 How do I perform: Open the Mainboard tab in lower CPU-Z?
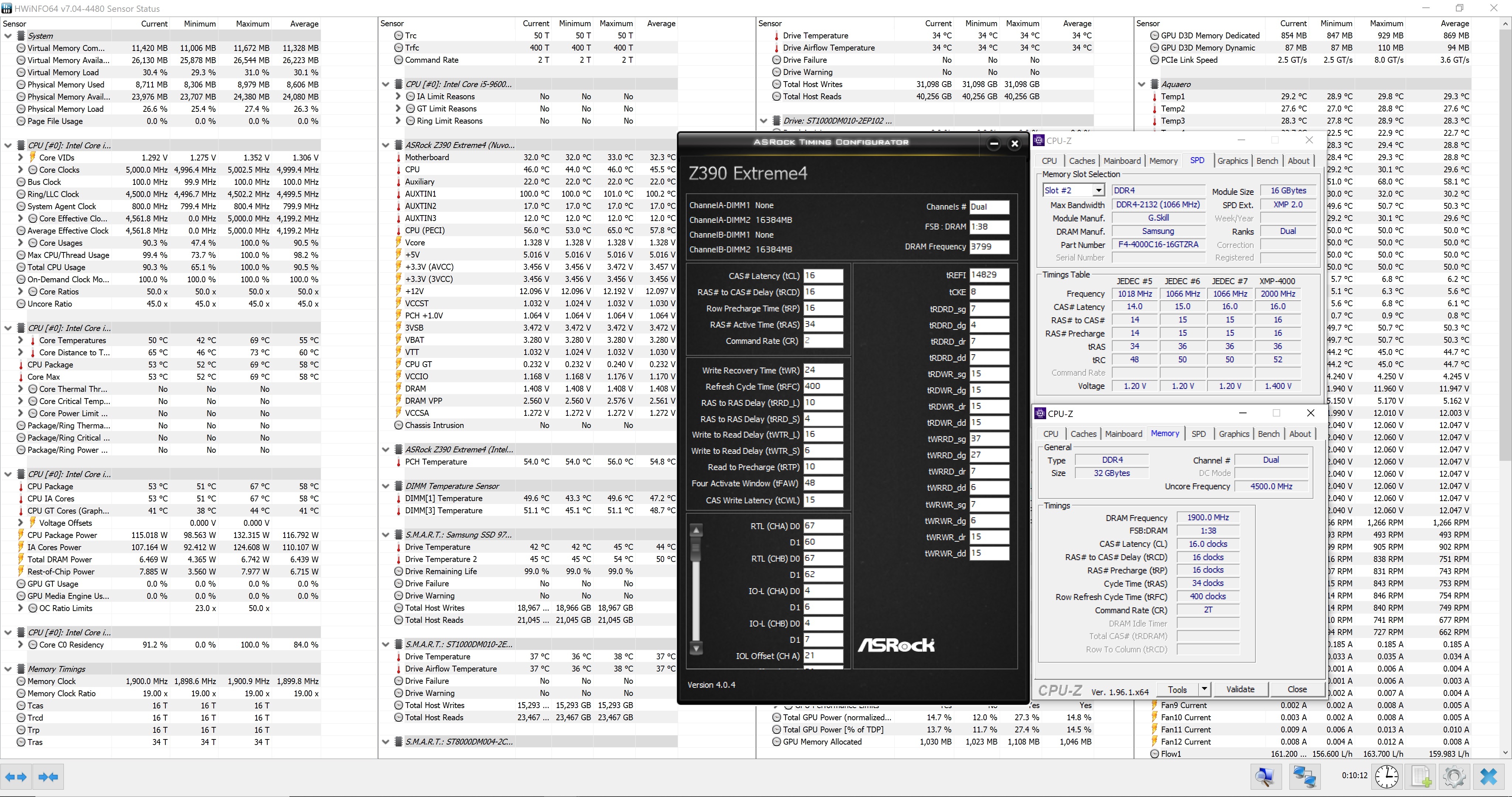coord(1123,434)
